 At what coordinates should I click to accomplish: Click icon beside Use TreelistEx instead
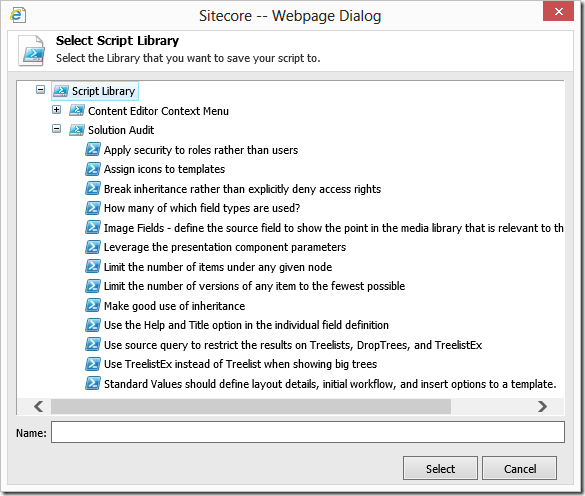(x=93, y=364)
